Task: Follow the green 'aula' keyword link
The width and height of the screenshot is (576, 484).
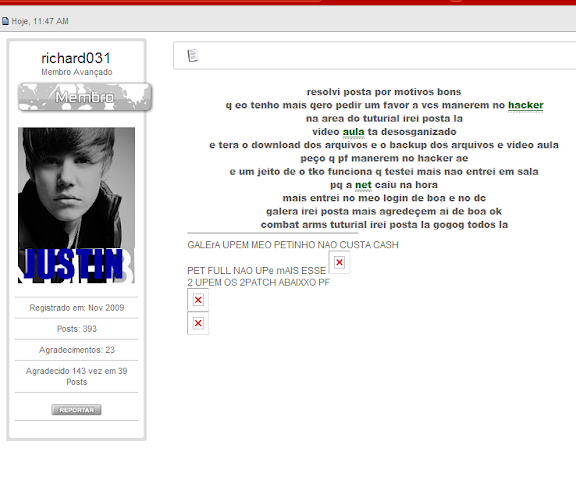Action: (353, 132)
